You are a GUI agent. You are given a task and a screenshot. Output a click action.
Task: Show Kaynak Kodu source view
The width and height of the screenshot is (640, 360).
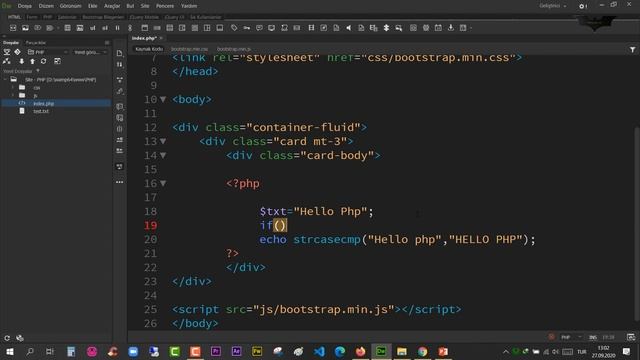pos(149,49)
